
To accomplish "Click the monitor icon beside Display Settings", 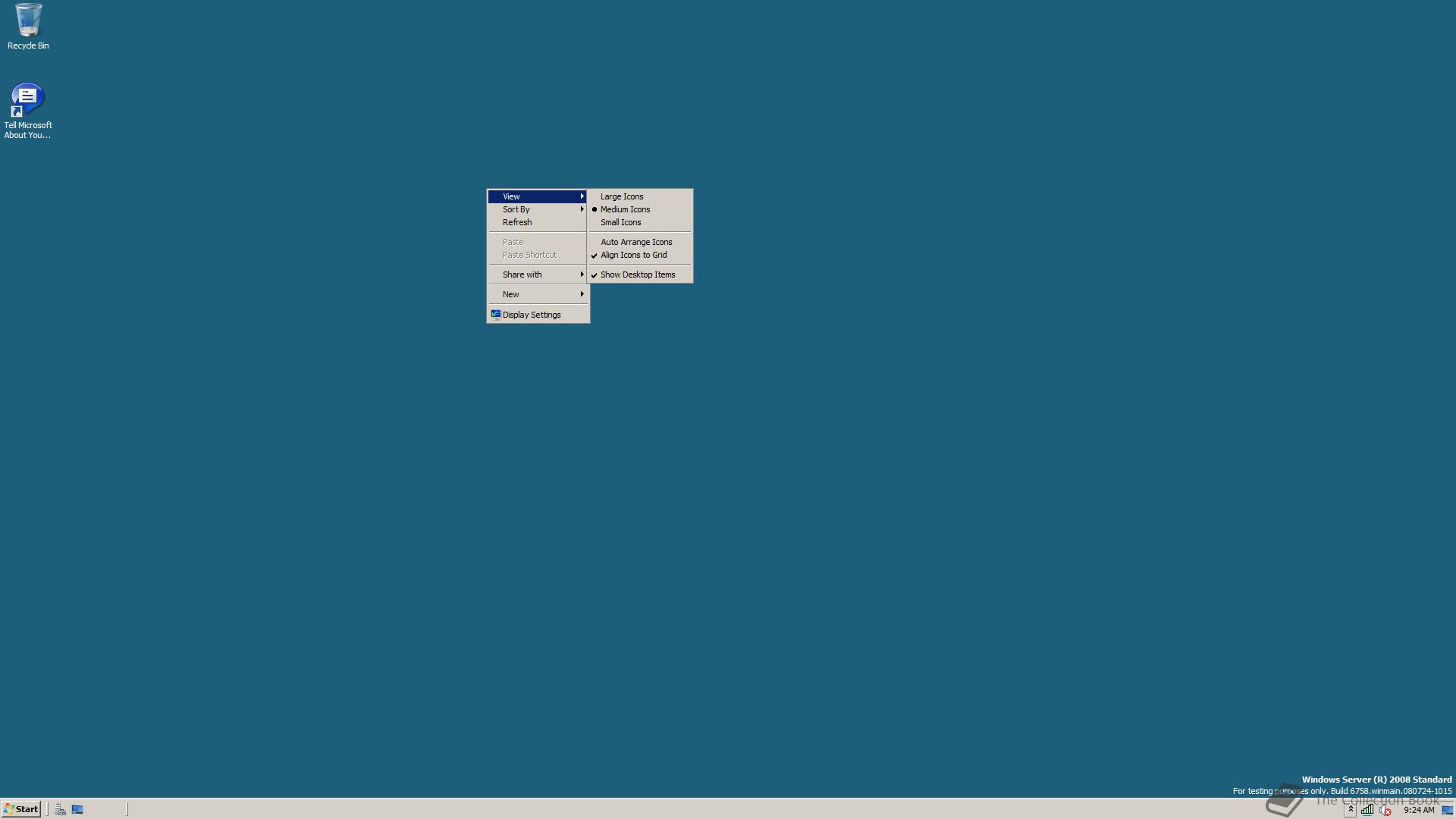I will tap(495, 315).
